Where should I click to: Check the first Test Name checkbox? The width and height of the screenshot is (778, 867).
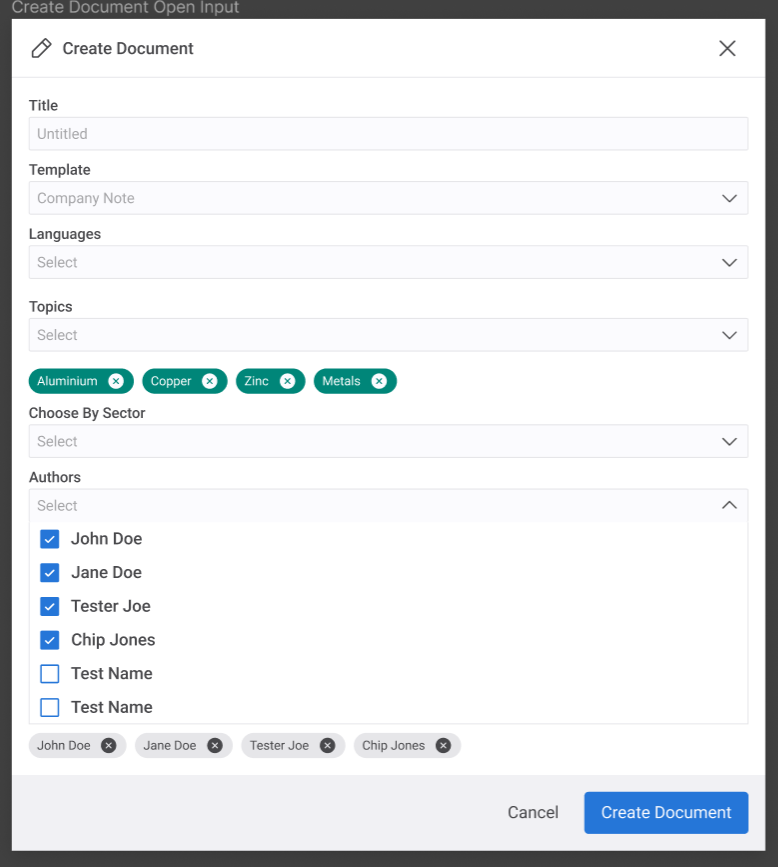50,673
